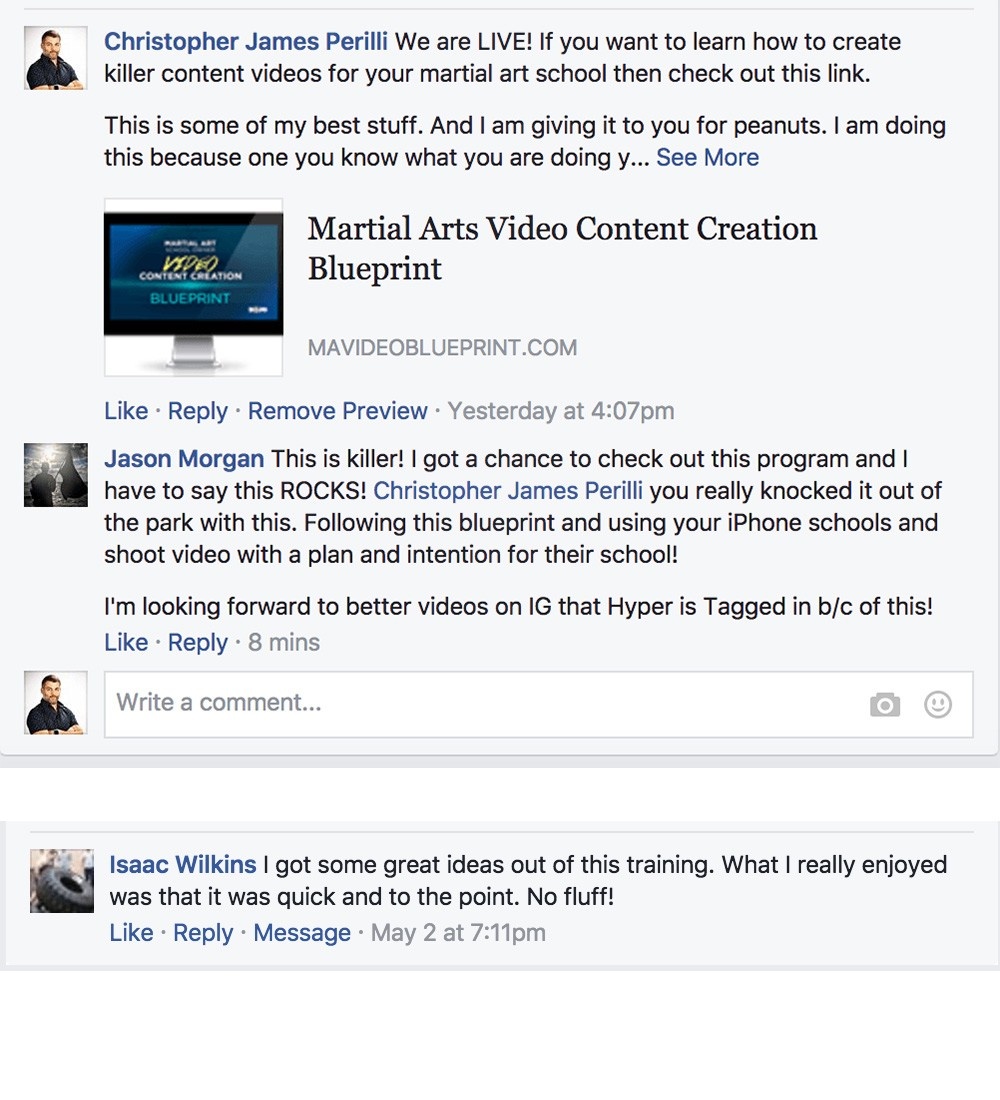This screenshot has height=1100, width=1000.
Task: Open the Video Content Creation Blueprint thumbnail
Action: click(194, 288)
